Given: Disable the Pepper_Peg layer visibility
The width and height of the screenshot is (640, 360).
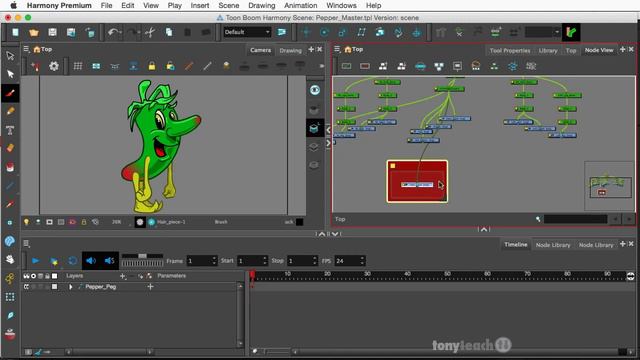Looking at the screenshot, I should tap(26, 287).
